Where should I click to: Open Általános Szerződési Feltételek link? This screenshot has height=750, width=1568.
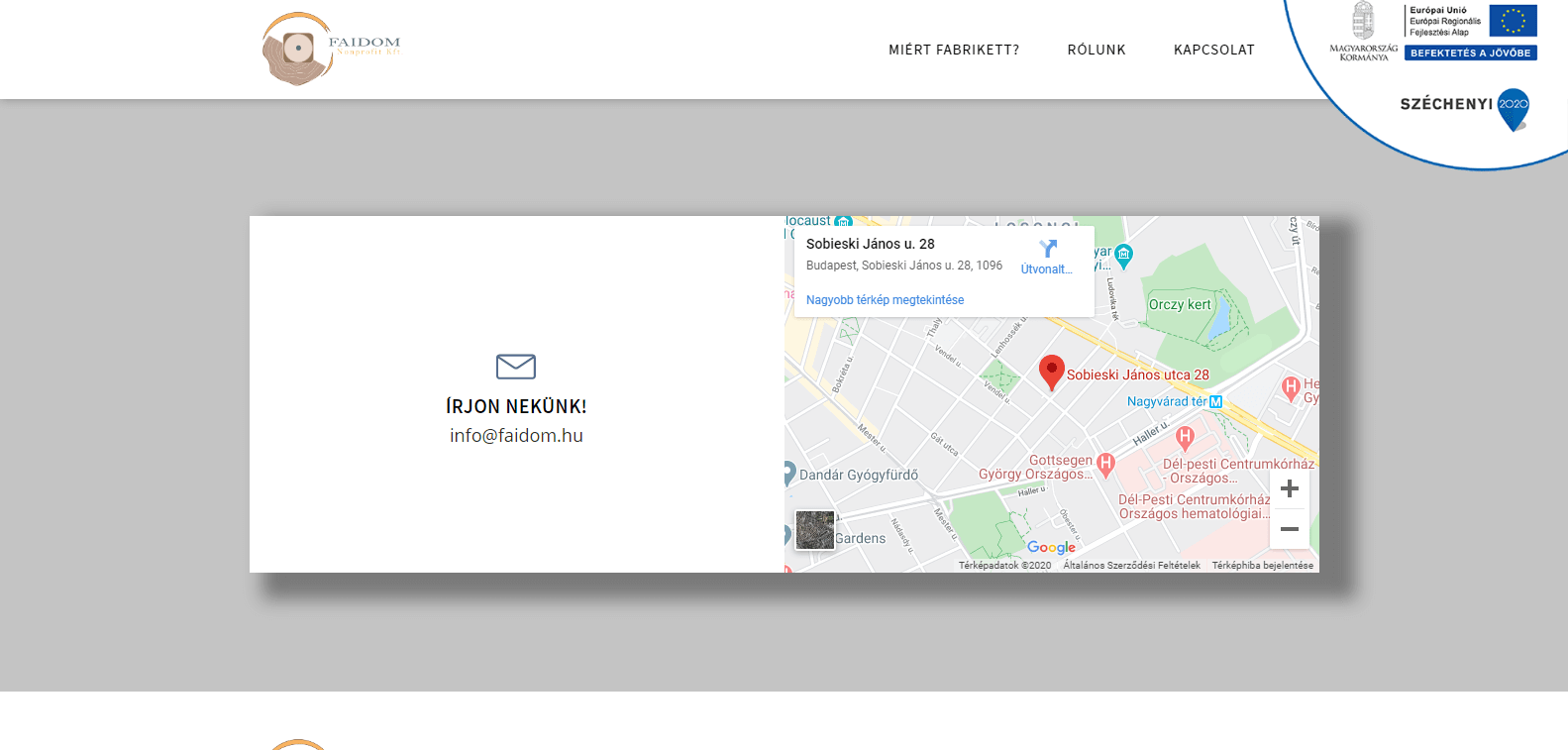tap(1131, 566)
